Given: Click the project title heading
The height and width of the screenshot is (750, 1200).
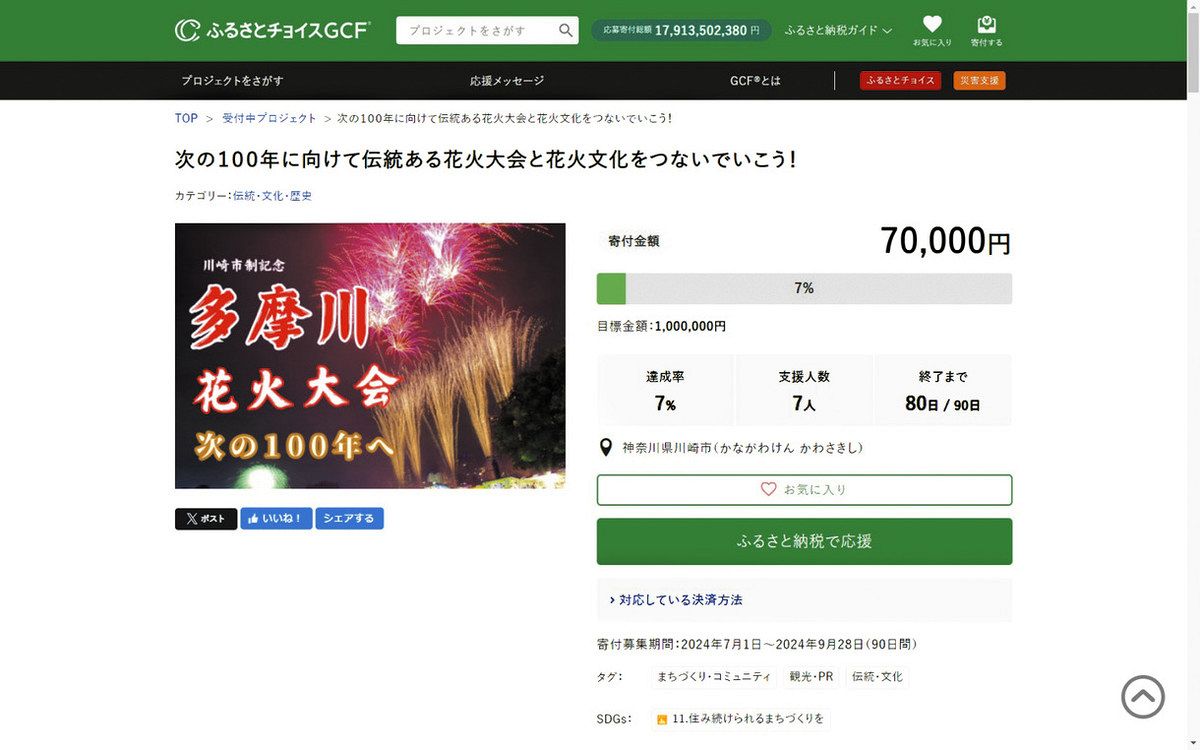Looking at the screenshot, I should pos(486,159).
